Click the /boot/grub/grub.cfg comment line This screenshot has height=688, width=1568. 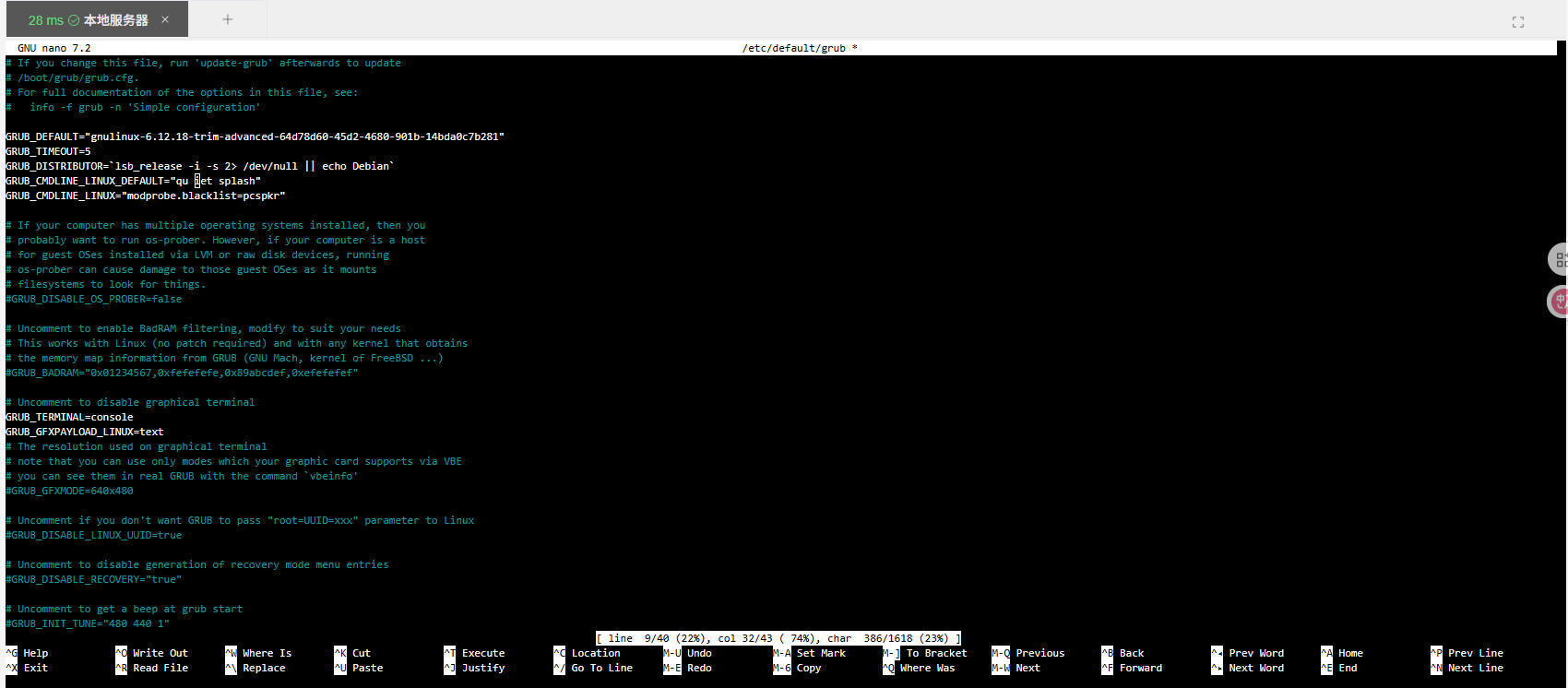coord(72,77)
